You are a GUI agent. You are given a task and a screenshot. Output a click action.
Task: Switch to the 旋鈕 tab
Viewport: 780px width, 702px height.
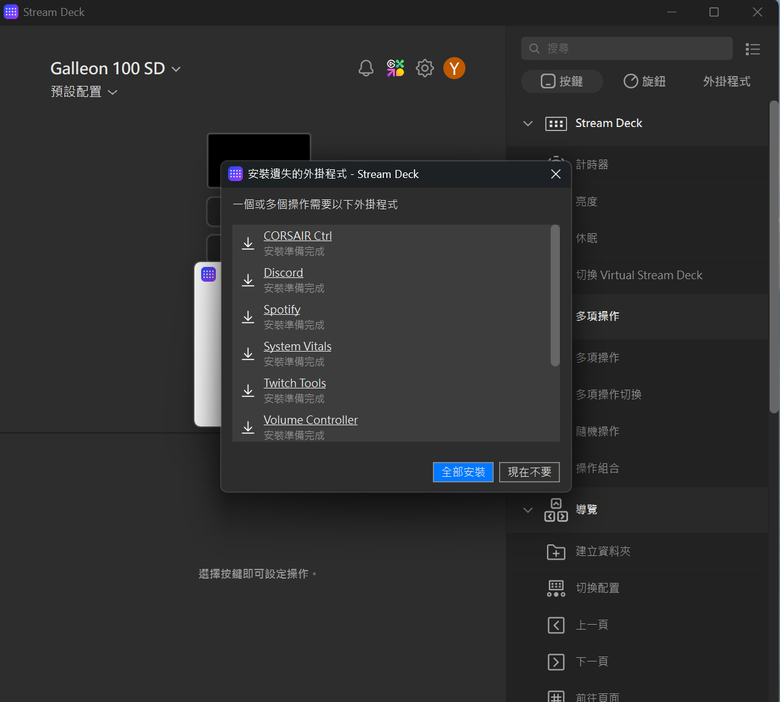coord(645,81)
